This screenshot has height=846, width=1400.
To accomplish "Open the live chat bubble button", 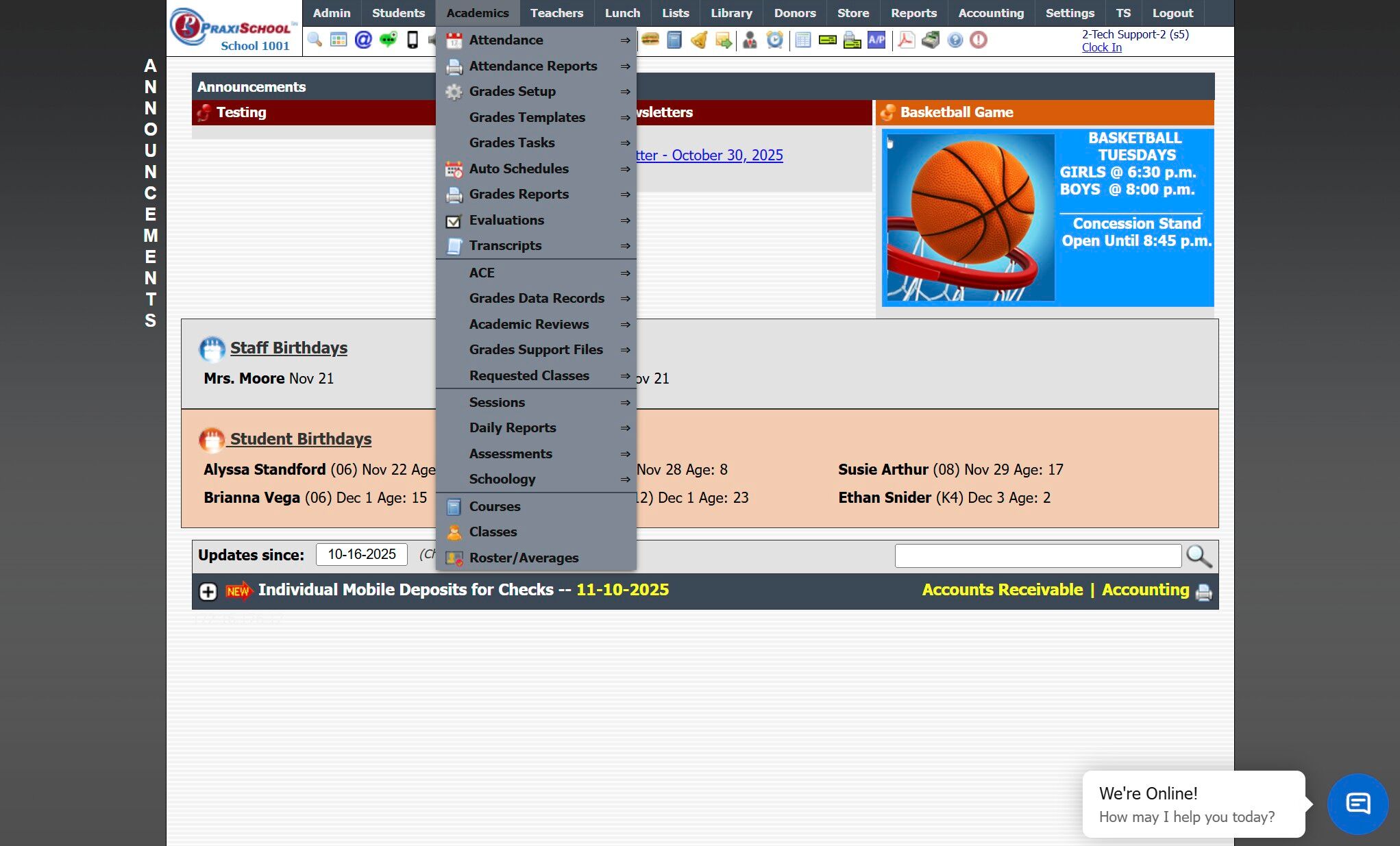I will coord(1358,804).
